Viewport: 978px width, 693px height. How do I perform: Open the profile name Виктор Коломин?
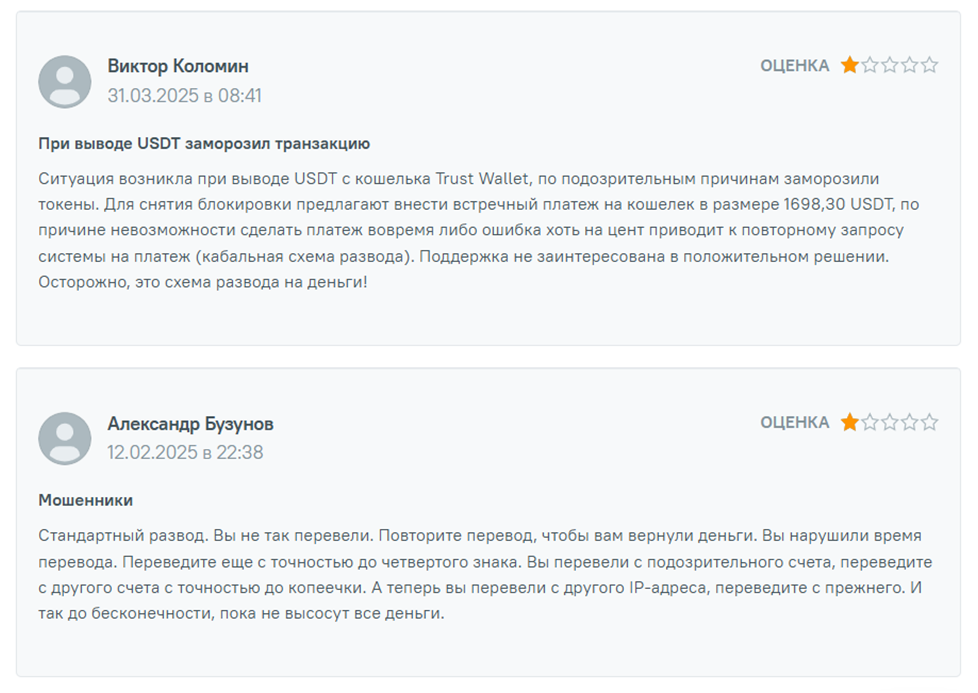click(x=178, y=66)
